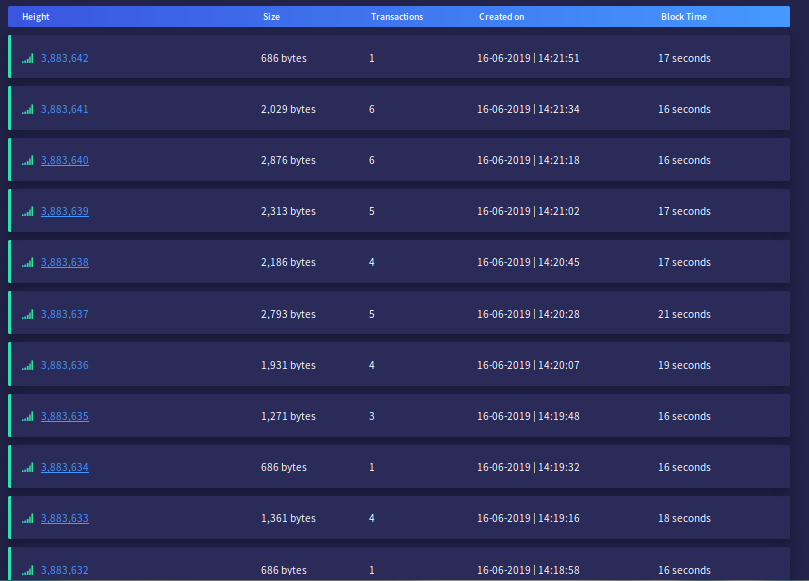The width and height of the screenshot is (809, 581).
Task: Click the timestamp 16-06-2019 | 14:20:07
Action: (528, 365)
